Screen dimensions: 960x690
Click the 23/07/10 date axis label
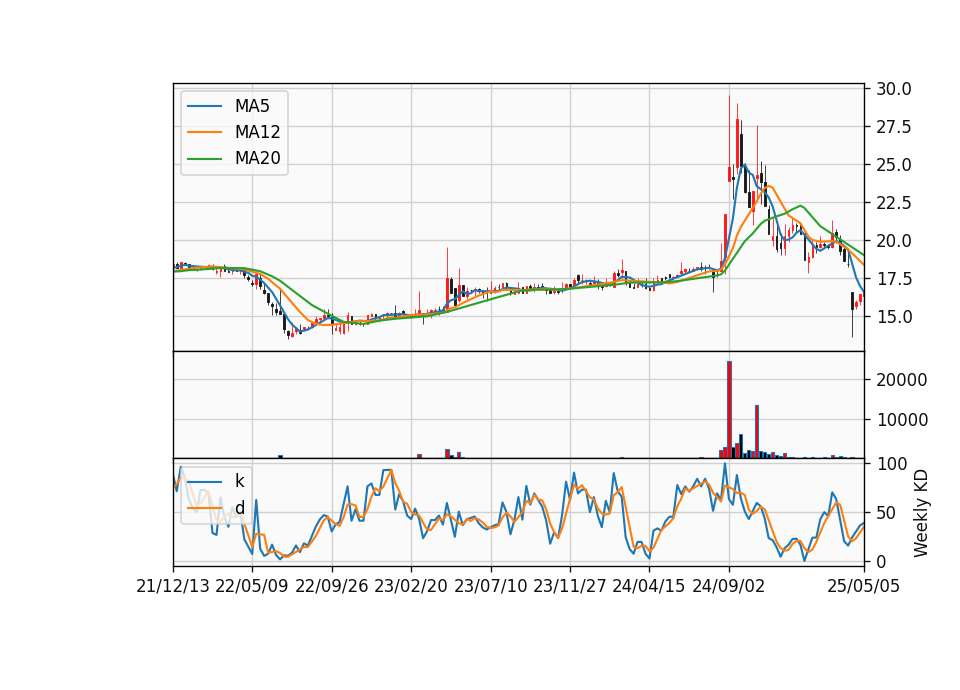(490, 586)
